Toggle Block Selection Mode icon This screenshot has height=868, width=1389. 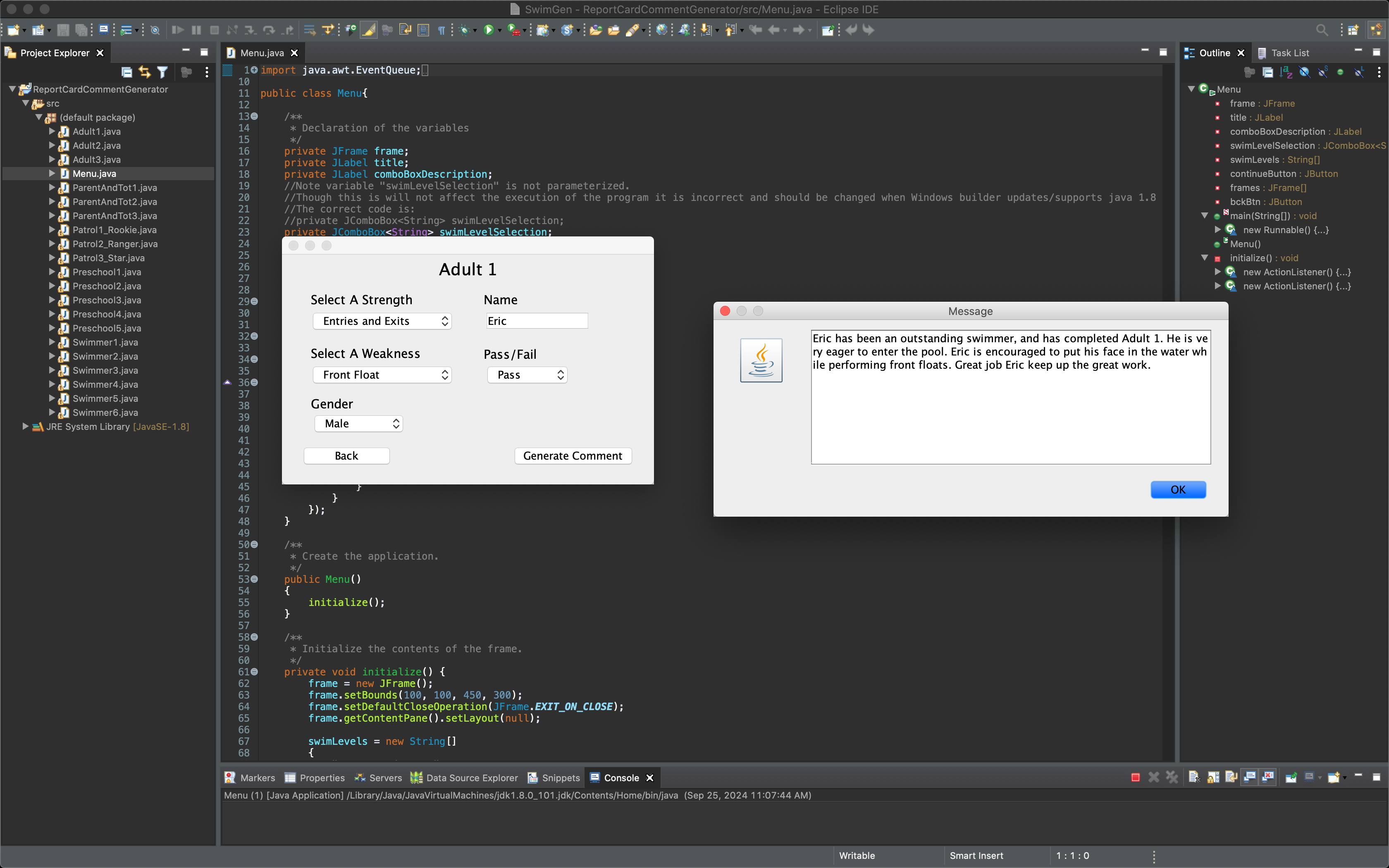click(424, 30)
